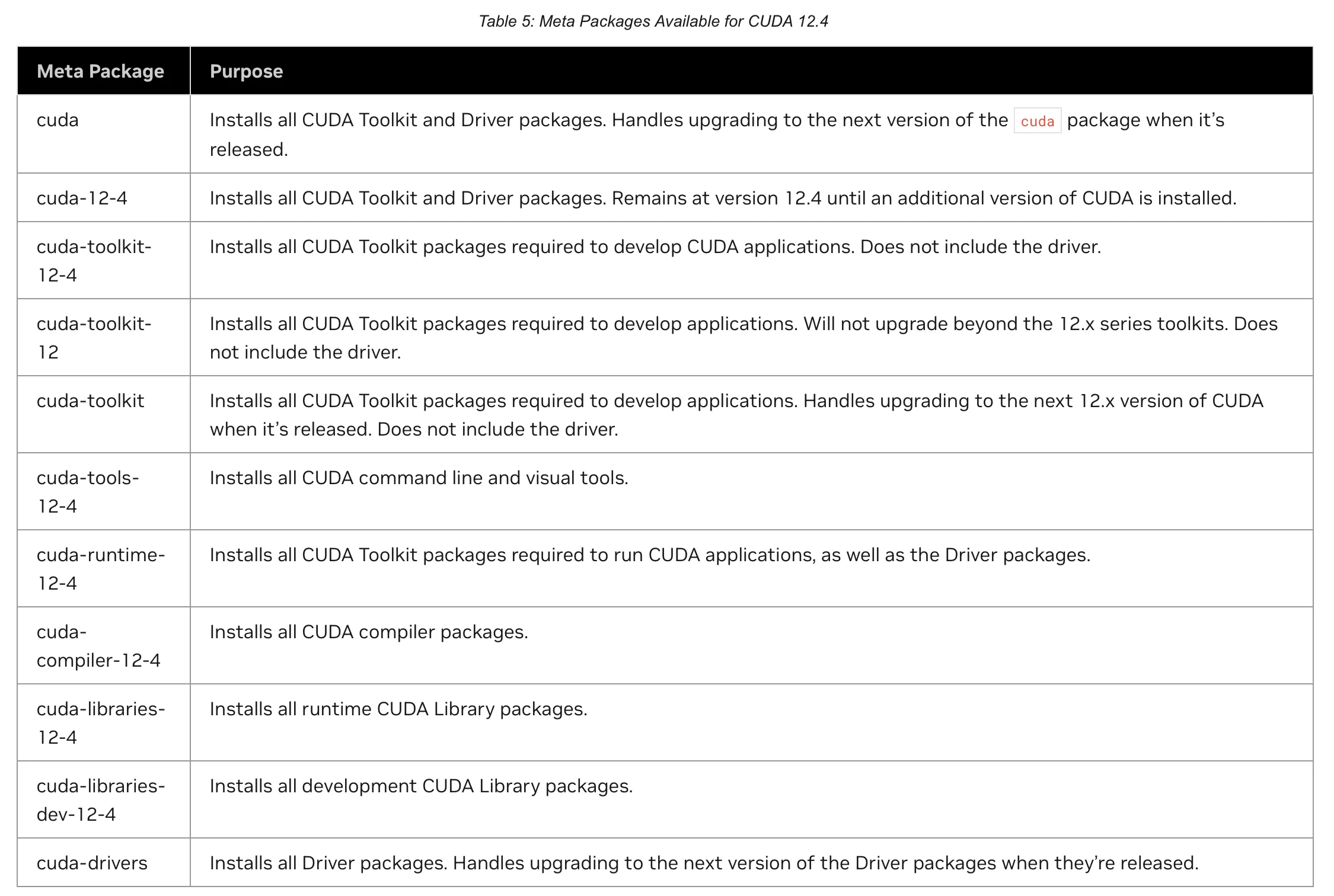This screenshot has height=896, width=1334.
Task: Click the "Installs all Driver packages" description
Action: 703,863
